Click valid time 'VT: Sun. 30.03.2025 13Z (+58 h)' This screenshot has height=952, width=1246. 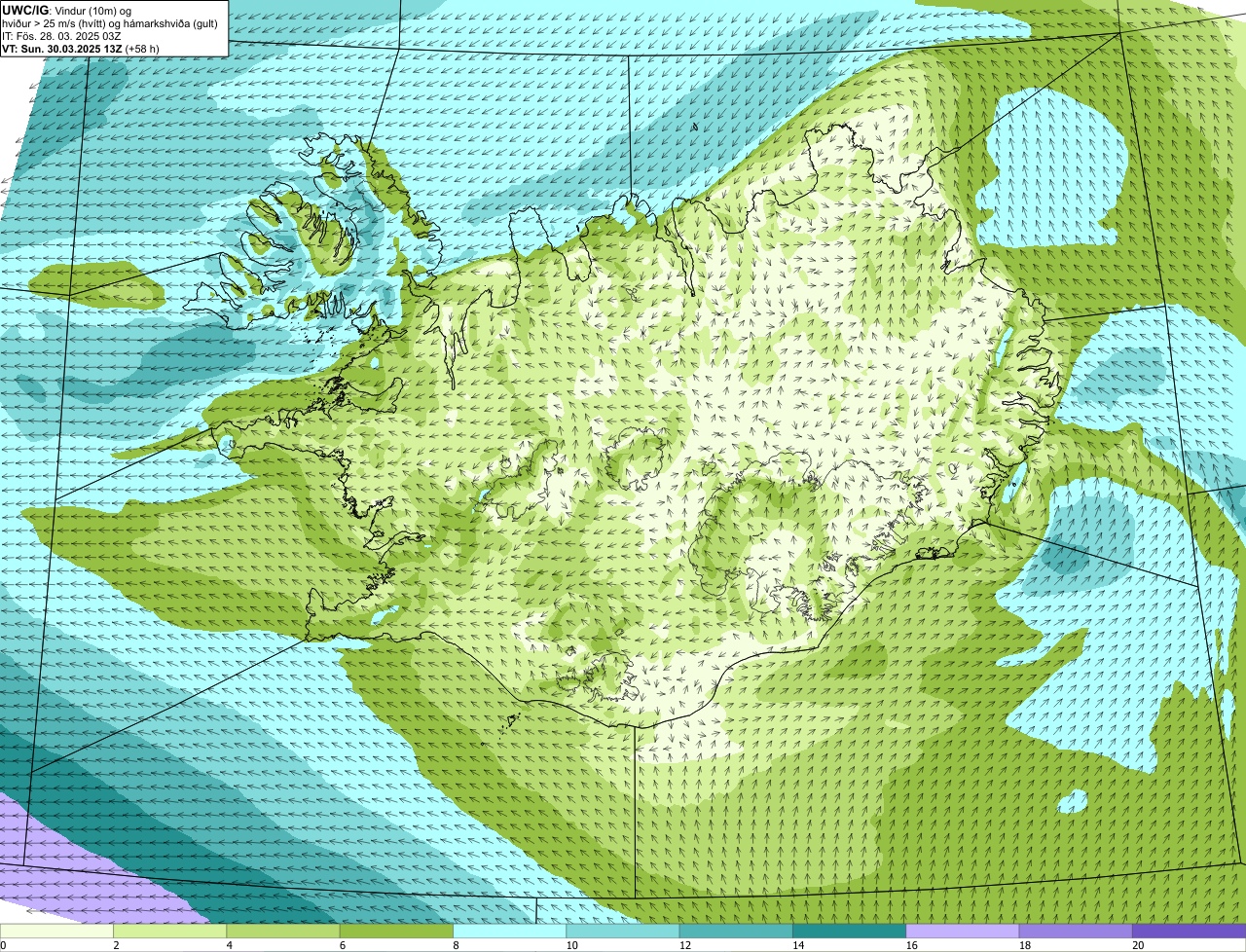pos(81,48)
